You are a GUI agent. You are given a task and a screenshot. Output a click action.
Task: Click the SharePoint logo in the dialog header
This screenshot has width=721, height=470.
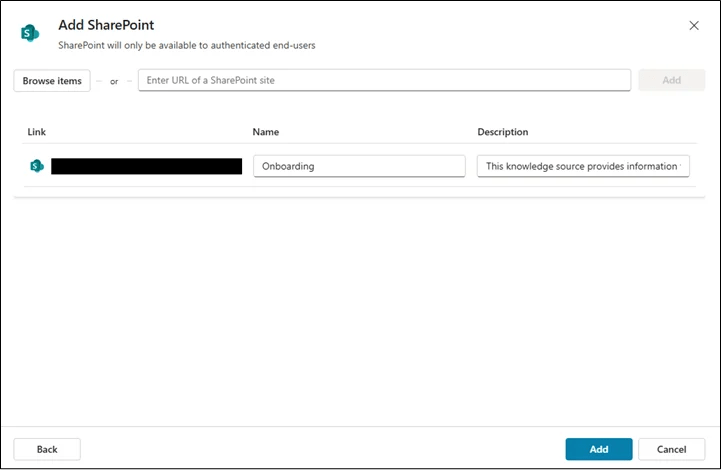[30, 33]
